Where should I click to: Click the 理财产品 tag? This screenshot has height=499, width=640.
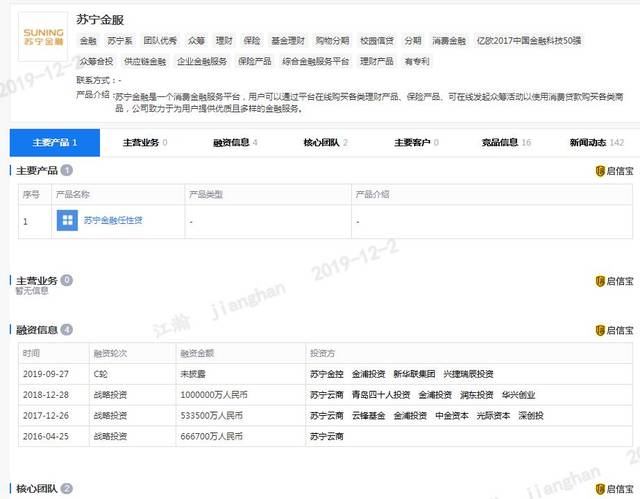377,62
